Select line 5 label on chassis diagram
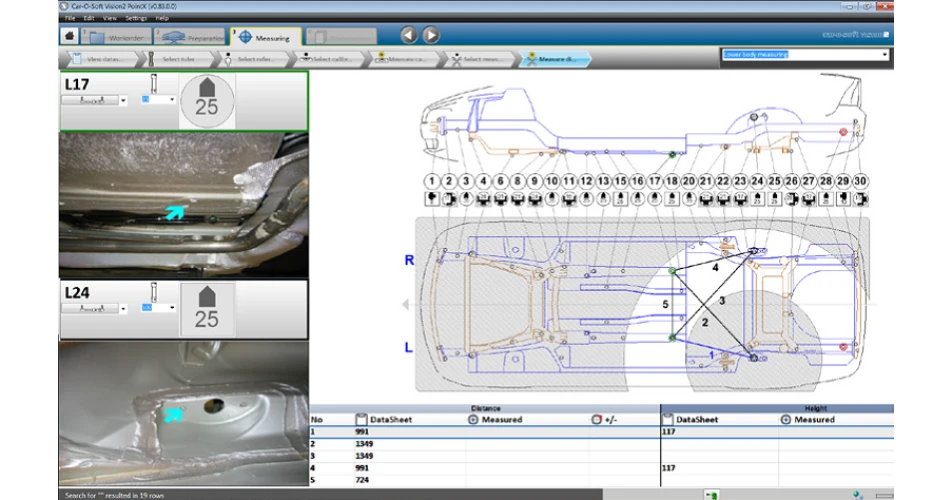 coord(665,304)
